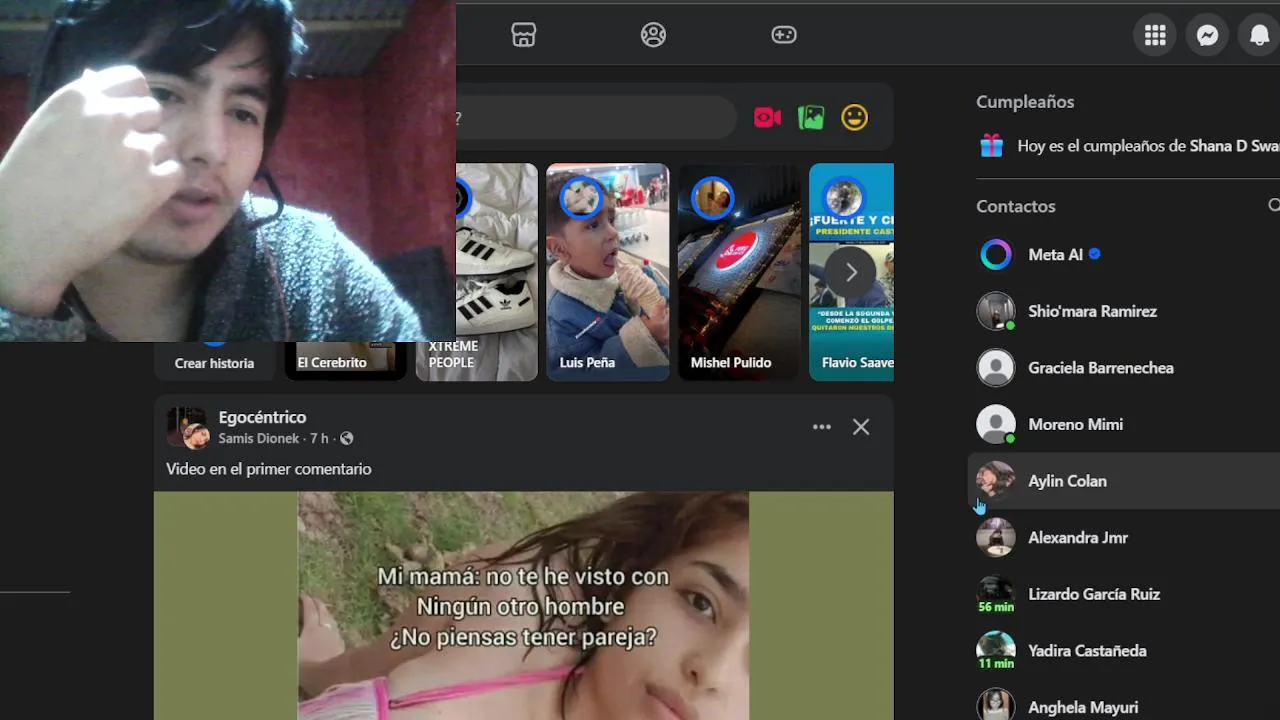Click Mishel Pulido story profile ring
Screen dimensions: 1280x720
(x=712, y=197)
